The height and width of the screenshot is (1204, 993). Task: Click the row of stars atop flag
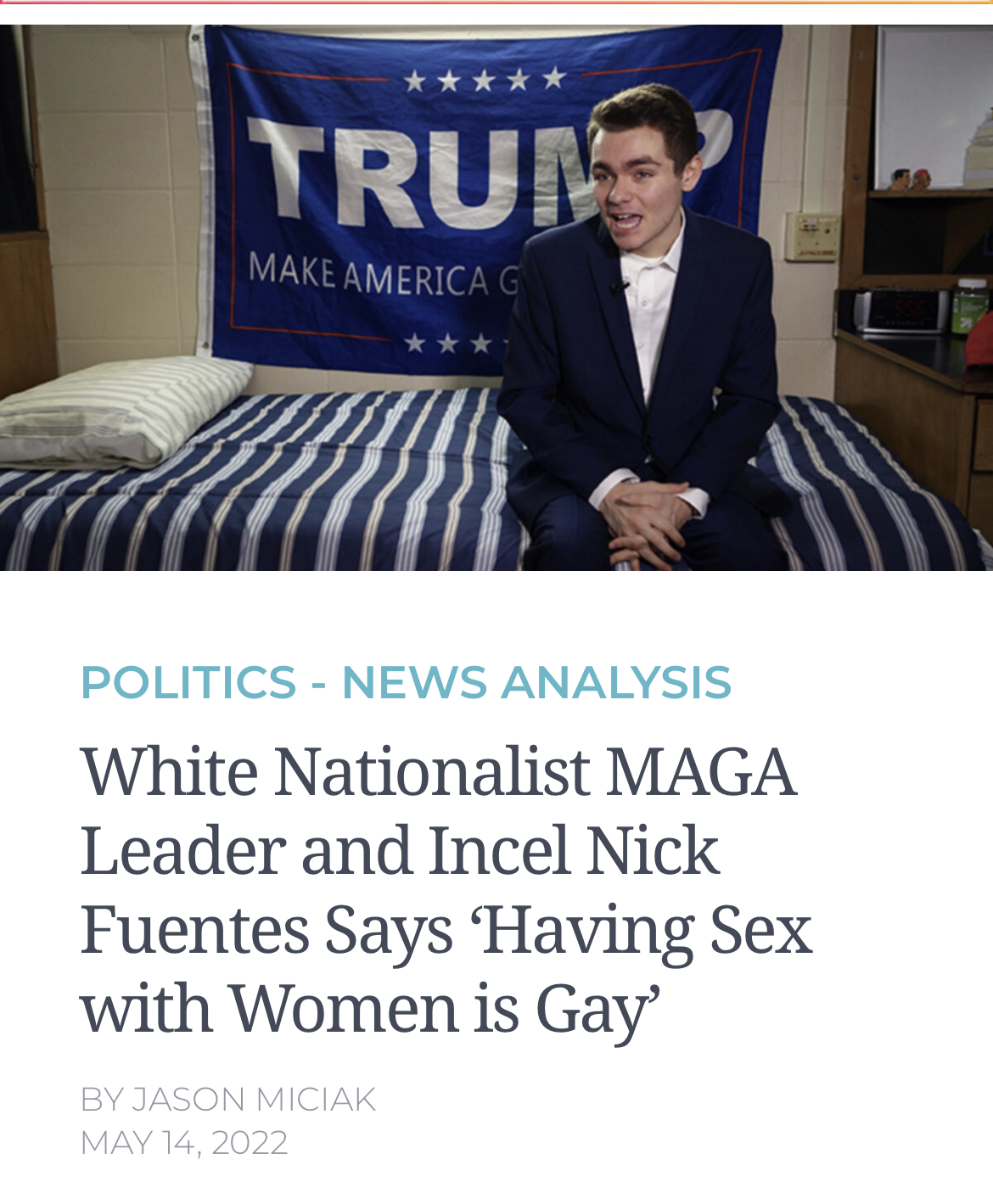tap(484, 80)
